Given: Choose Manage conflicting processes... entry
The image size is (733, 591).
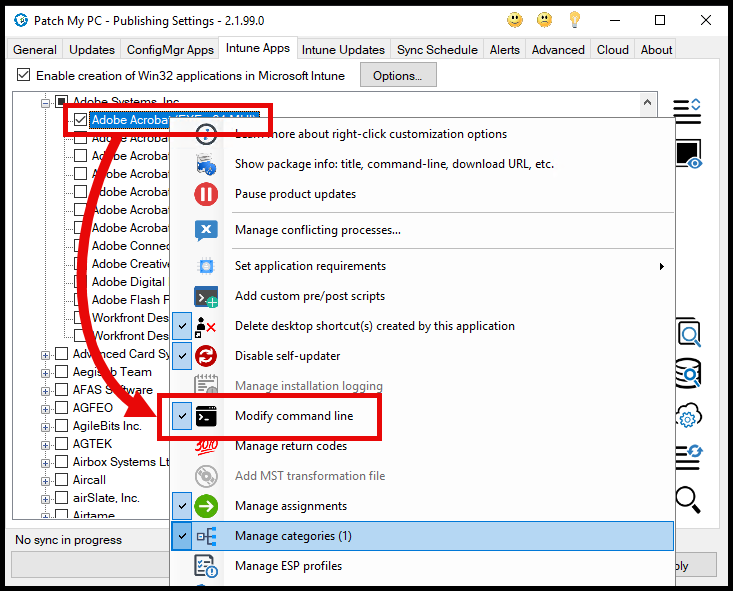Looking at the screenshot, I should pyautogui.click(x=423, y=230).
